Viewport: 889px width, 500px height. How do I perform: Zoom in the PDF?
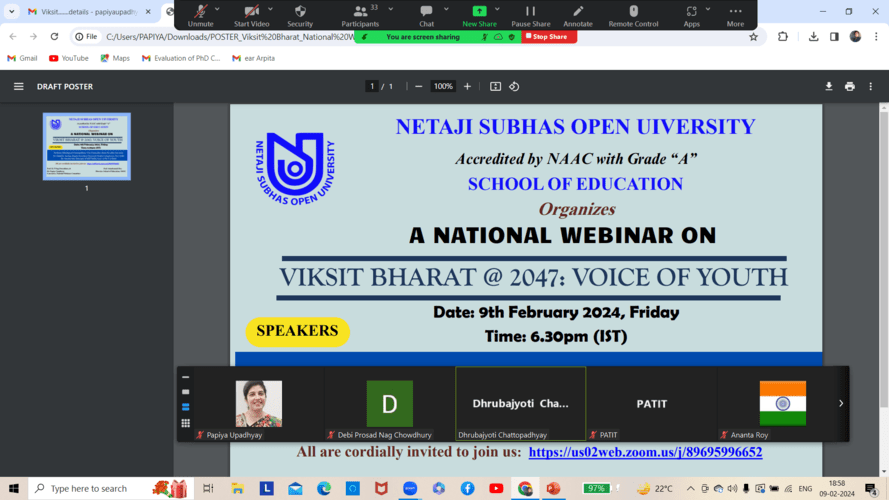click(467, 87)
